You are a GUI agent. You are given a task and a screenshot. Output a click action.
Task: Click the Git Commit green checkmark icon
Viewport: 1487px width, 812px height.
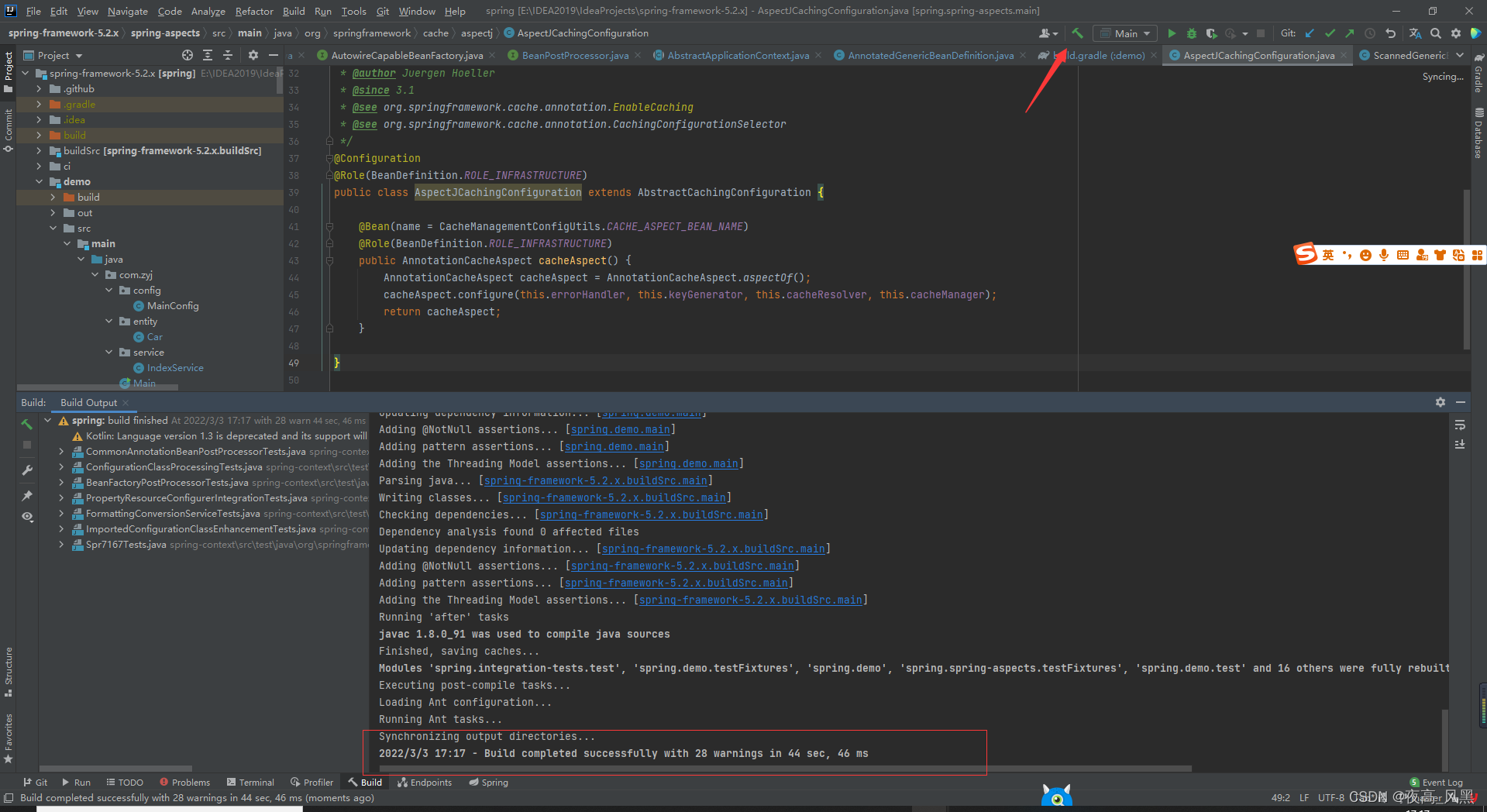tap(1330, 33)
